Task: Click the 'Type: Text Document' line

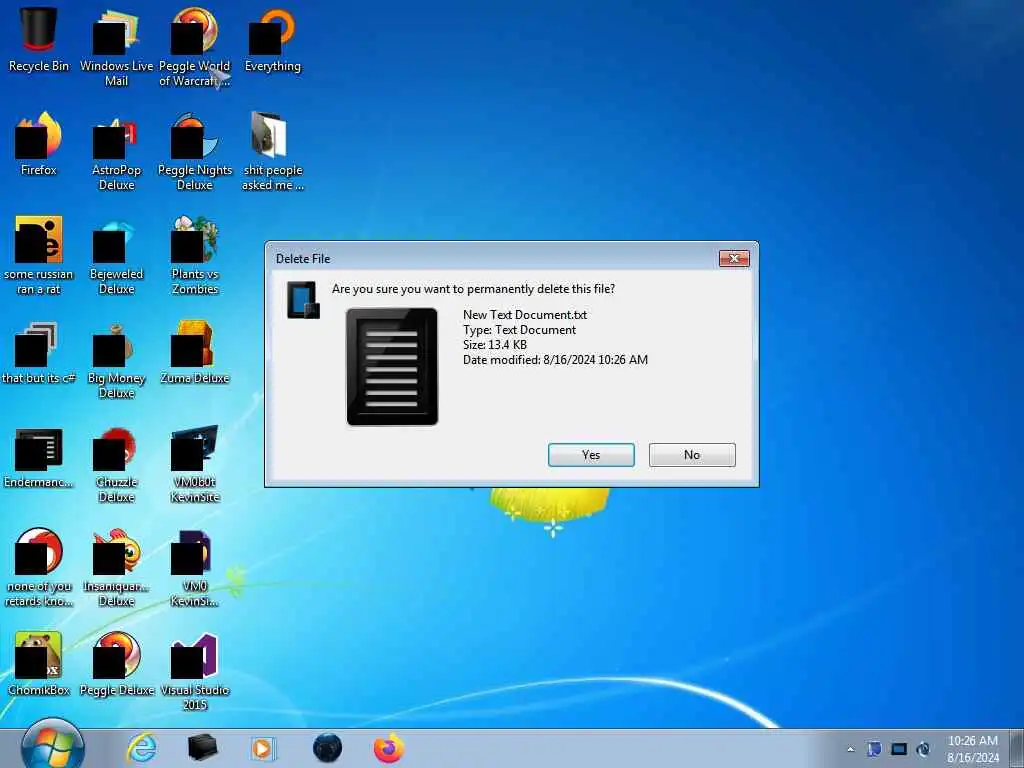Action: [519, 330]
